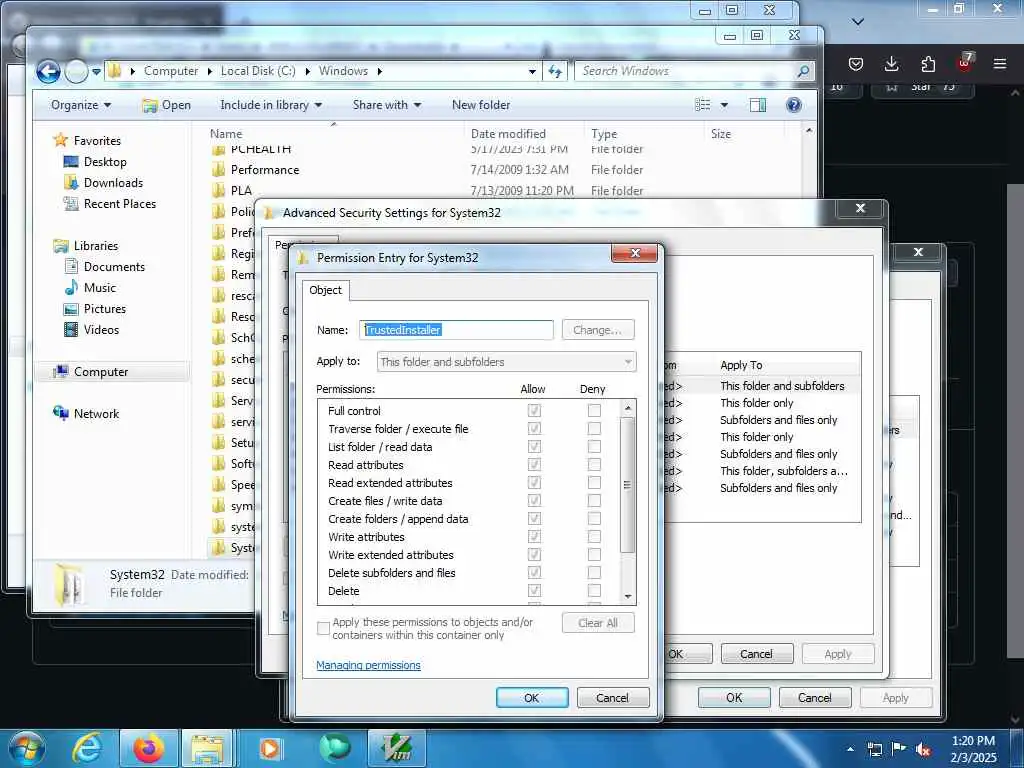Open the Apply to dropdown
The height and width of the screenshot is (768, 1024).
tap(506, 362)
